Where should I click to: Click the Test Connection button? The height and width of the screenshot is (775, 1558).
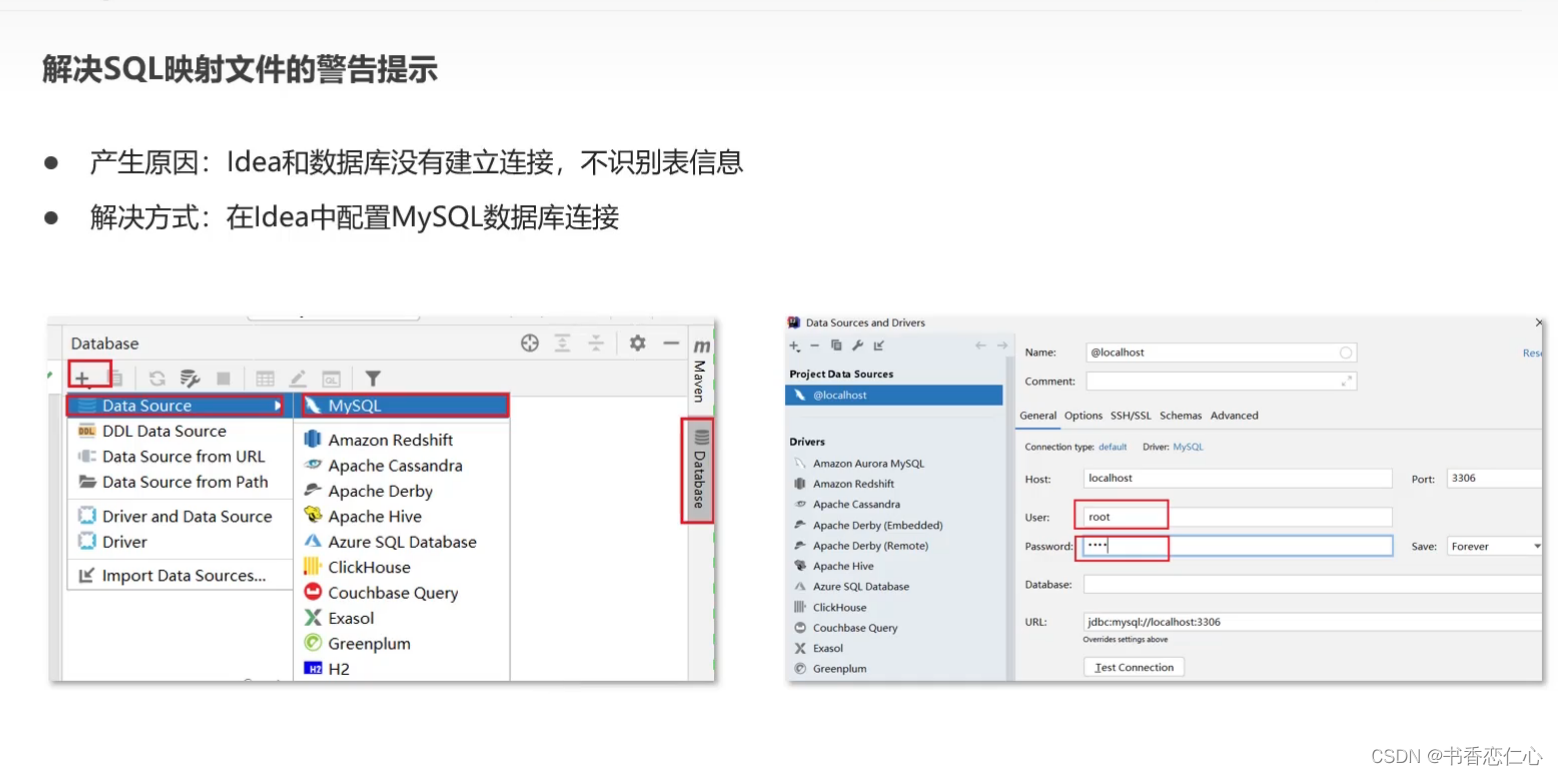point(1133,667)
